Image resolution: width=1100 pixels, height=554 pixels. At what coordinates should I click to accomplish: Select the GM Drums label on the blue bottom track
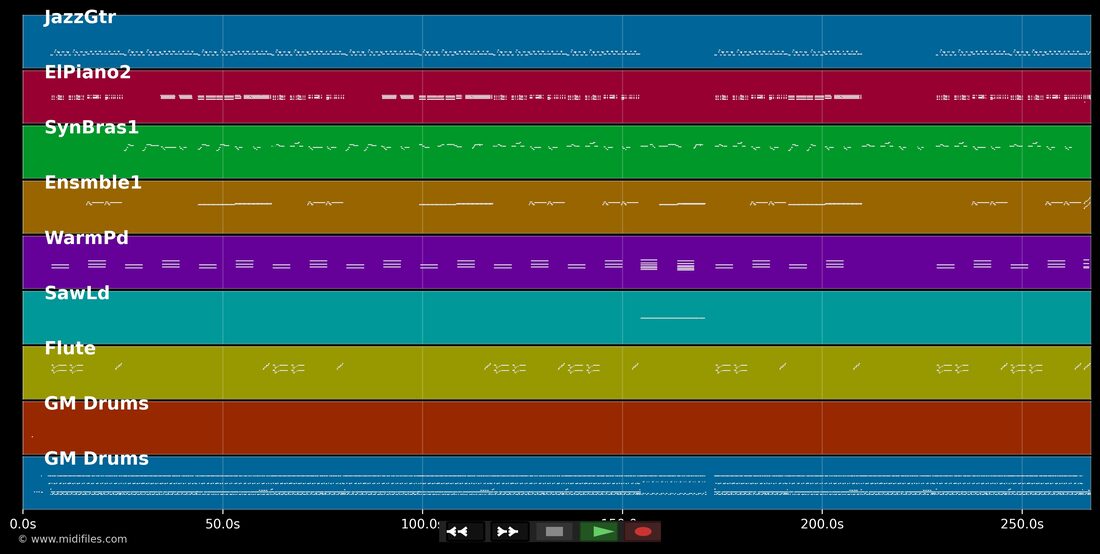click(x=96, y=459)
